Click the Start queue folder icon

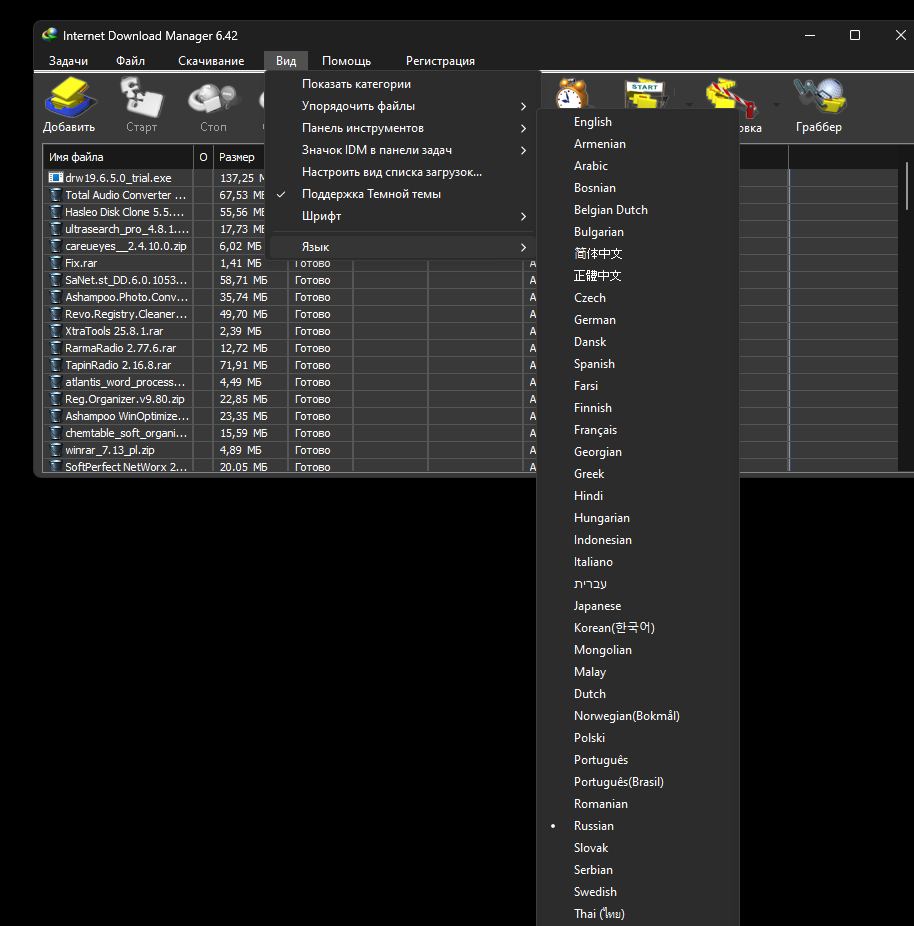tap(645, 94)
